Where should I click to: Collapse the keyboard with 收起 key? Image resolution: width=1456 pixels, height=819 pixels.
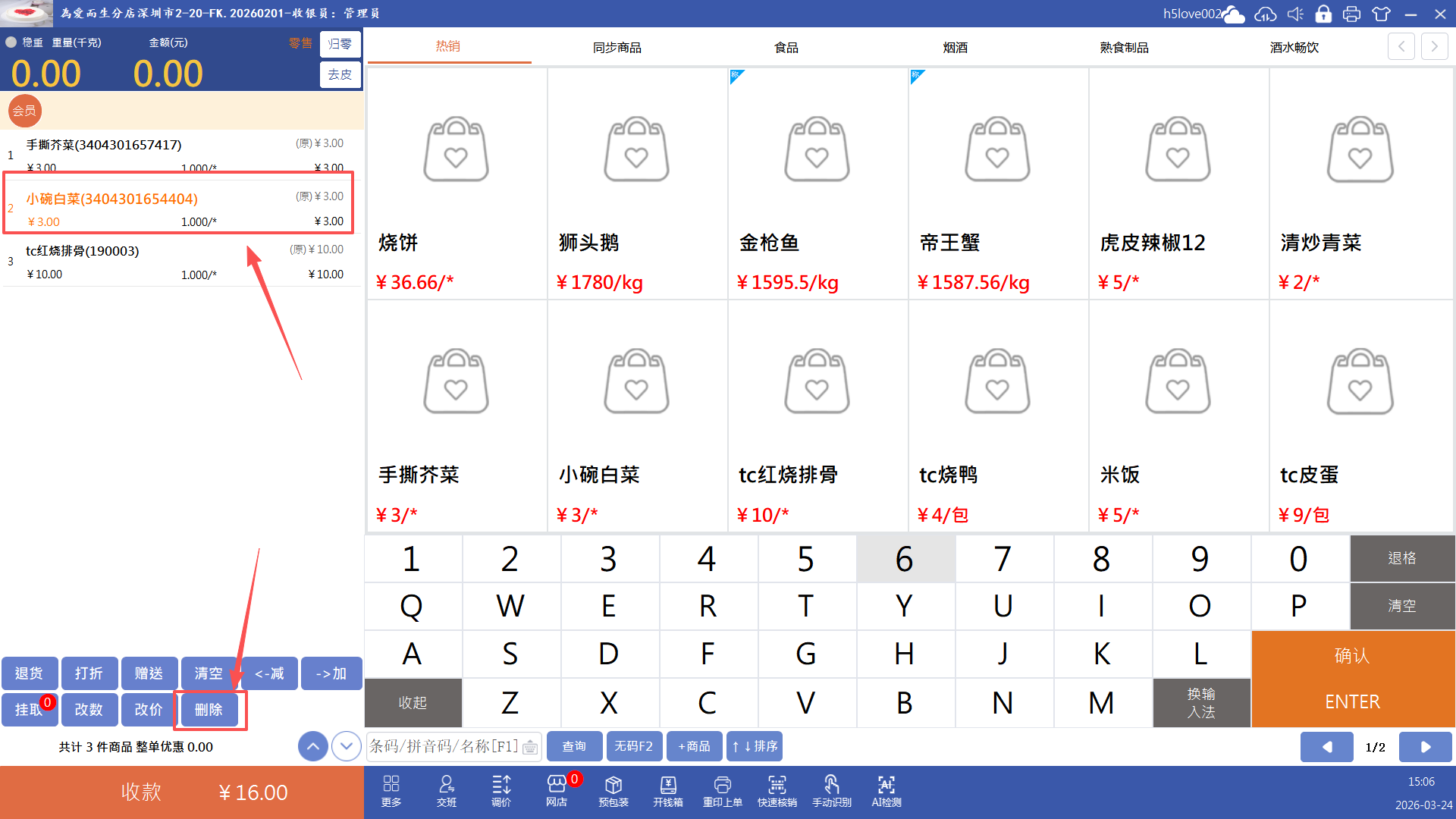(x=413, y=702)
